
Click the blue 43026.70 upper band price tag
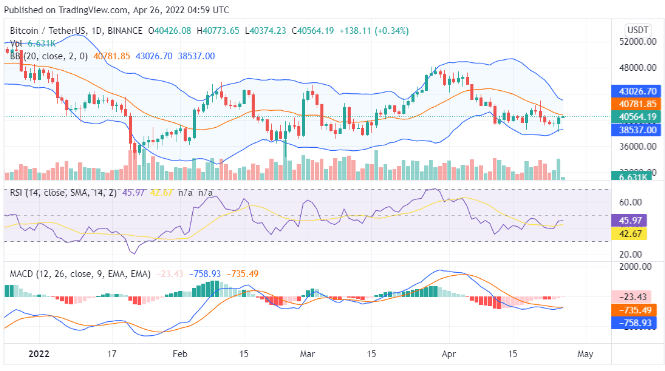click(636, 91)
